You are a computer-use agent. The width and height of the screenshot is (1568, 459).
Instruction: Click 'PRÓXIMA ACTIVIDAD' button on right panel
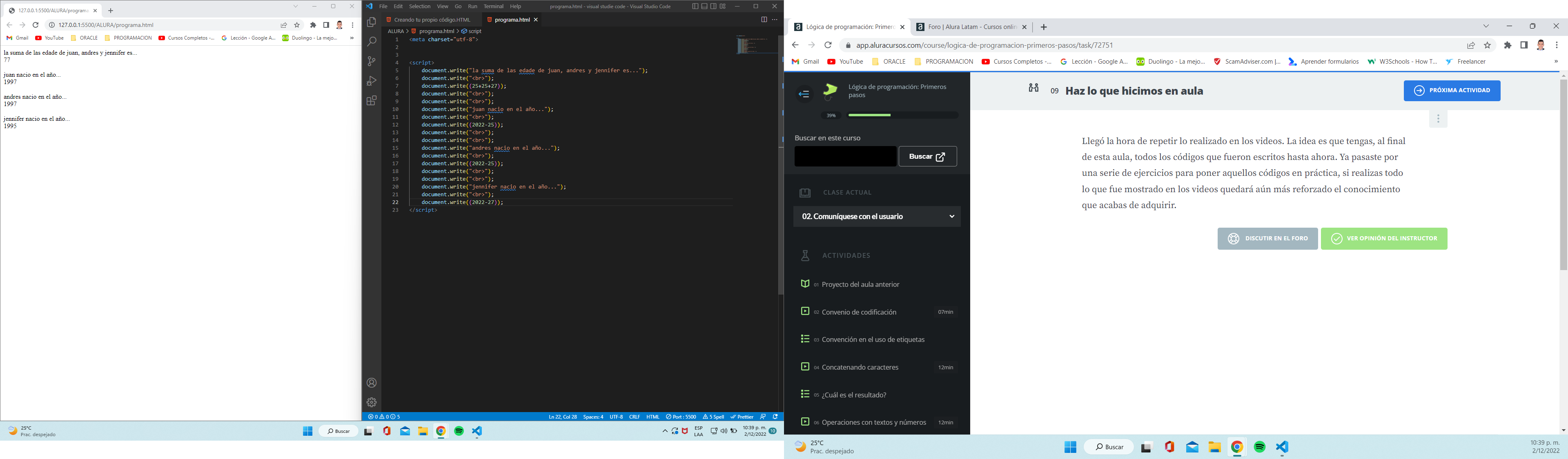click(1453, 90)
